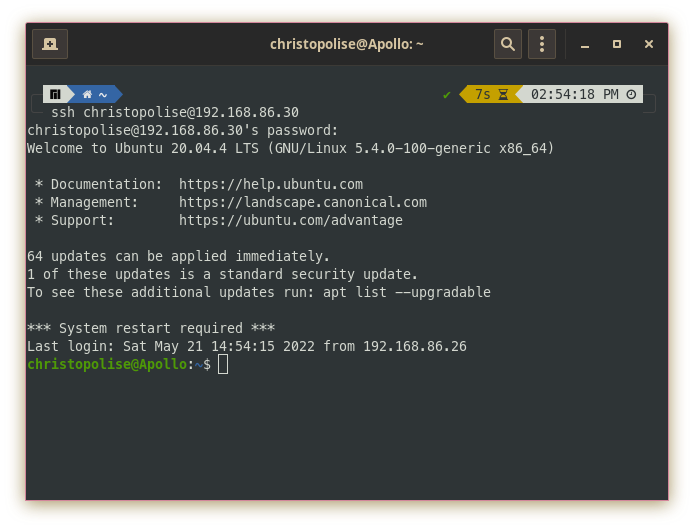Open the https://landscape.canonical.com link

click(x=303, y=202)
